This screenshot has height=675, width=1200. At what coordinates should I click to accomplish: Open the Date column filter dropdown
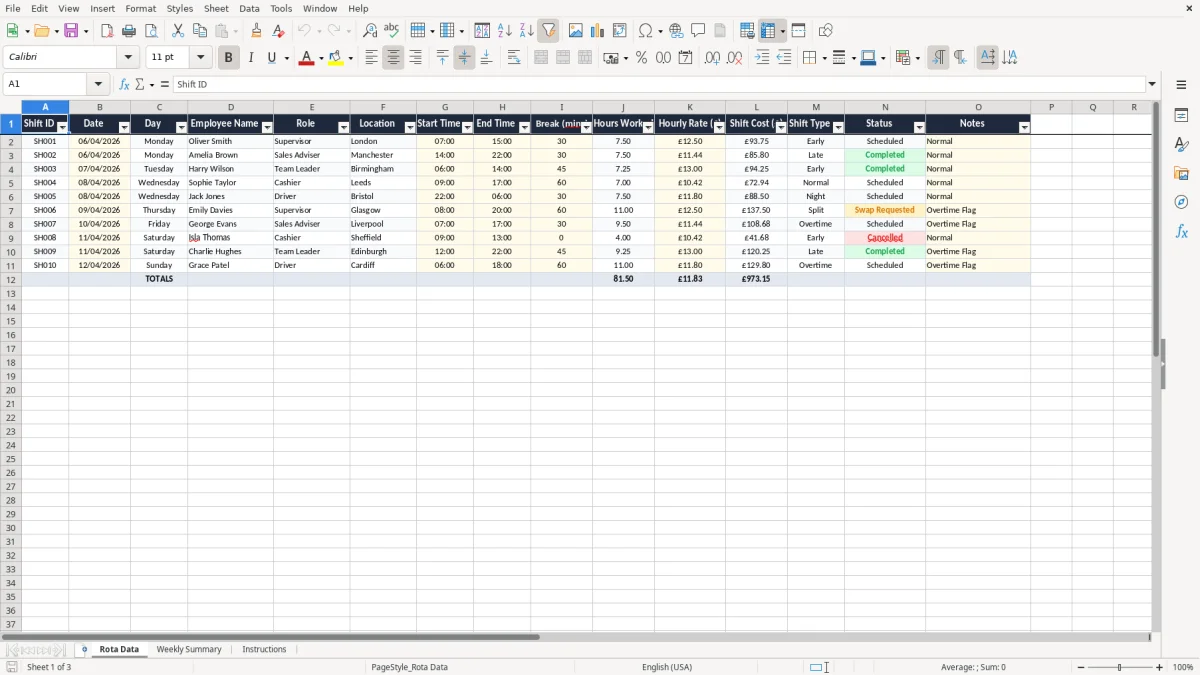[124, 127]
